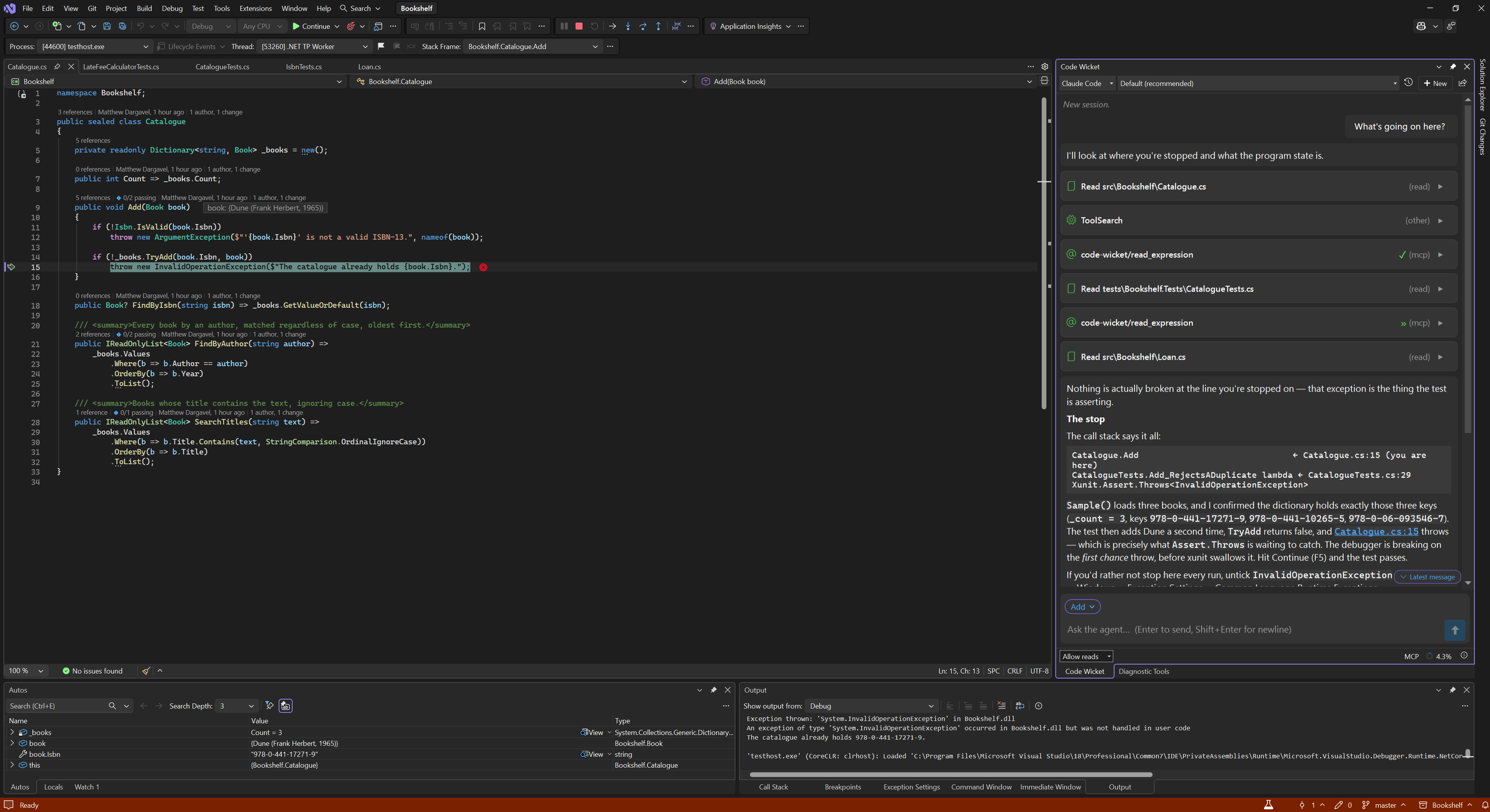
Task: Click the Step Out icon
Action: [658, 26]
